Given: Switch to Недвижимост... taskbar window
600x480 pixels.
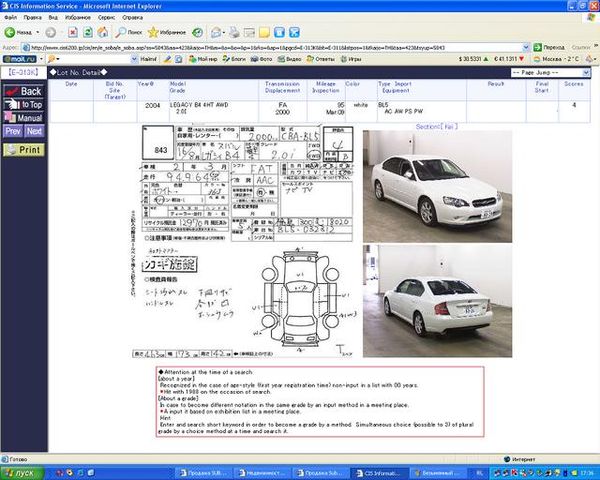Looking at the screenshot, I should (x=261, y=473).
